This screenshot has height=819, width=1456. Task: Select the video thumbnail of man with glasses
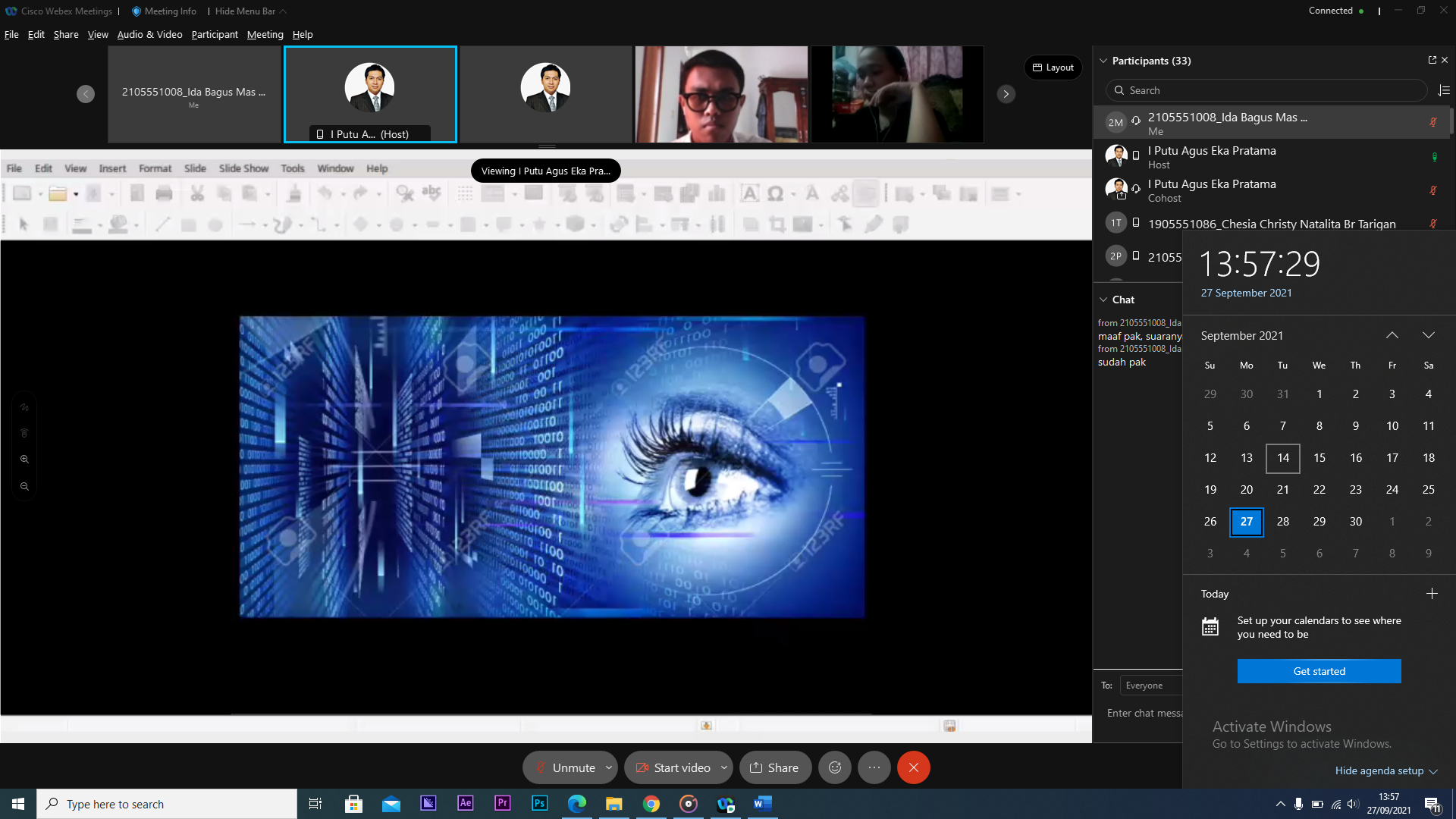pyautogui.click(x=721, y=94)
